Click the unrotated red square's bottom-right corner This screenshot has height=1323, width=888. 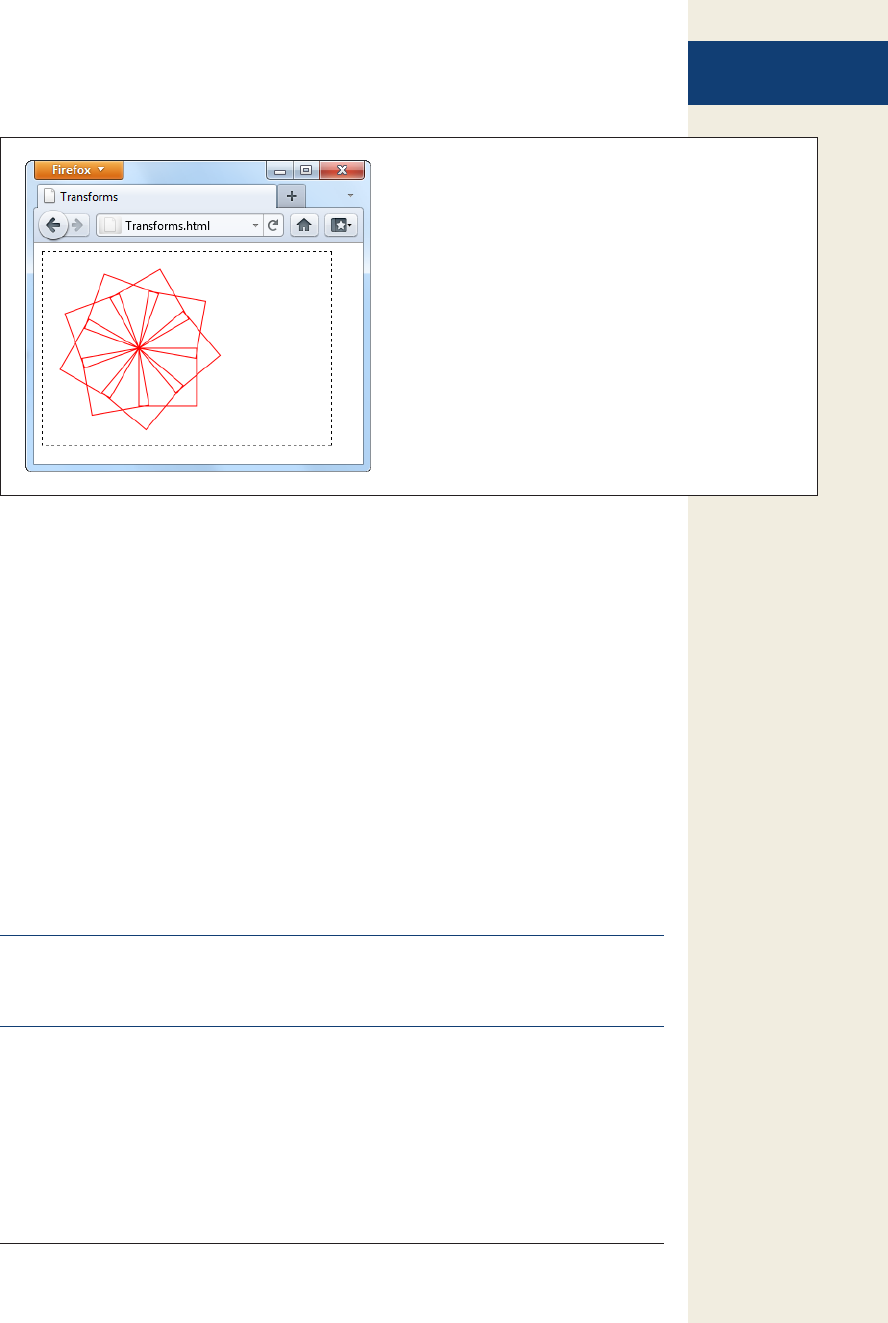196,405
